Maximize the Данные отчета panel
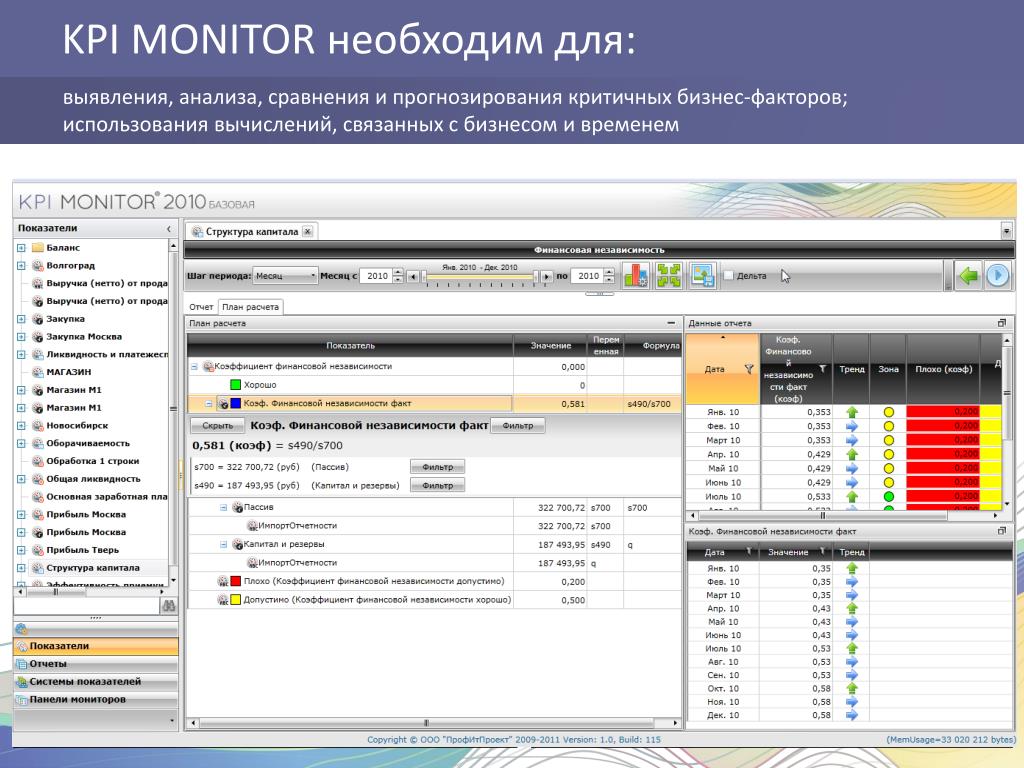The width and height of the screenshot is (1024, 768). 1002,323
